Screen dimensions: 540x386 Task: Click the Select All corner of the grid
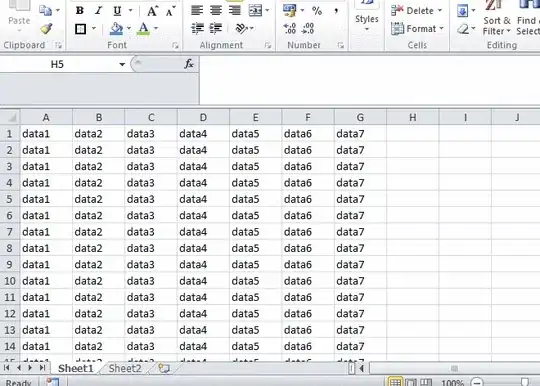pyautogui.click(x=10, y=117)
